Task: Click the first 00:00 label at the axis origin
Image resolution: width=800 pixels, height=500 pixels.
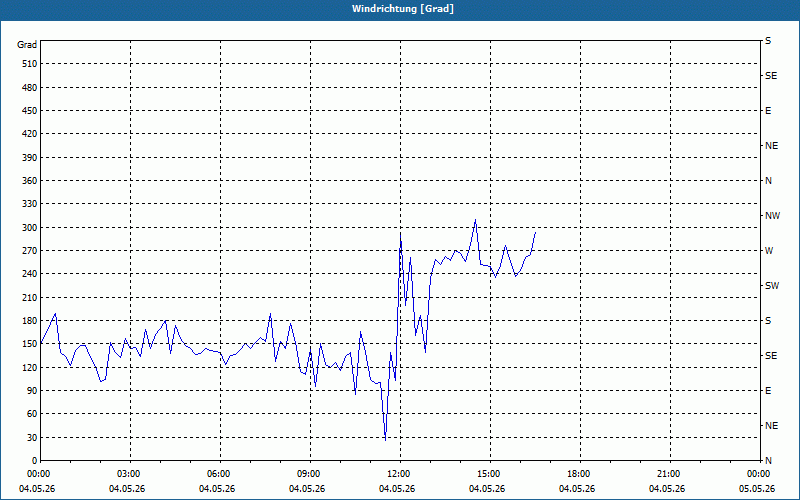Action: (39, 474)
